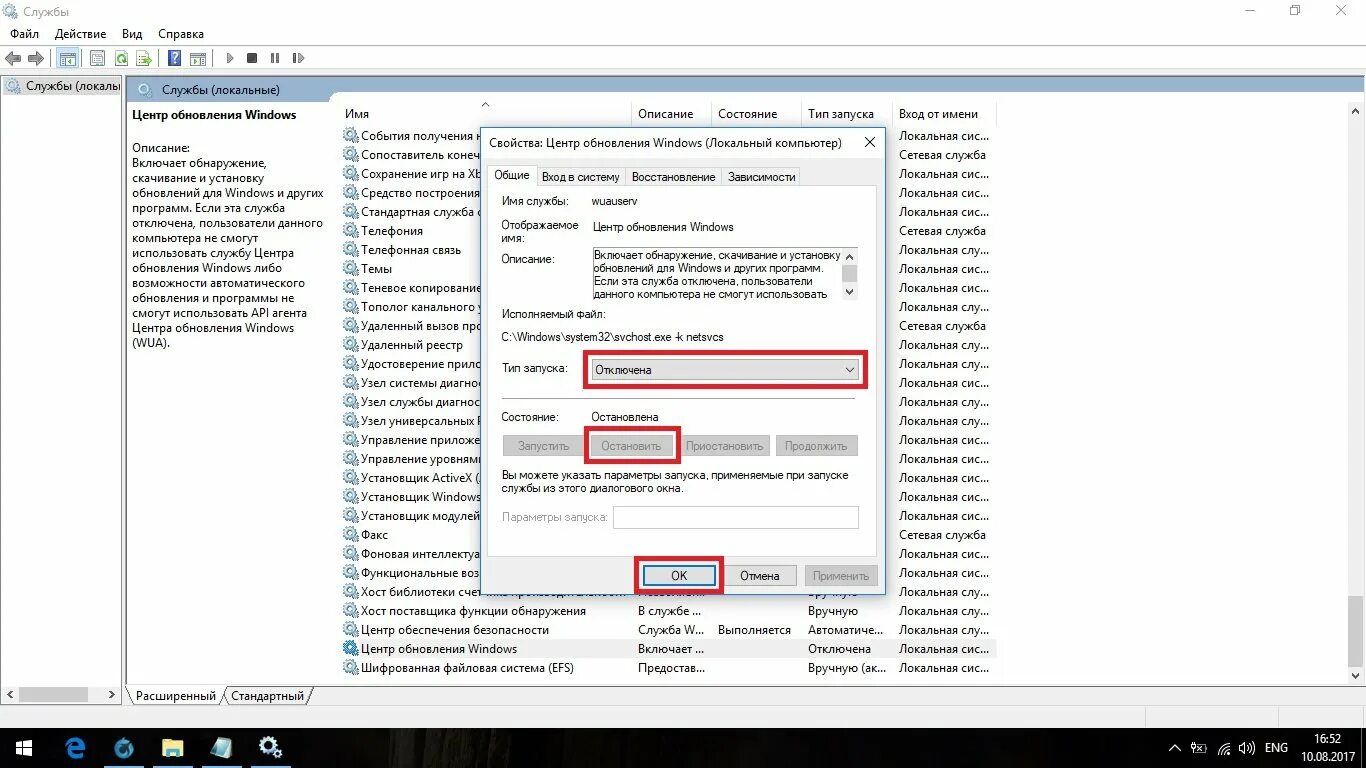Open the volume speaker icon in system tray
Screen dimensions: 1366x768
[x=1246, y=748]
